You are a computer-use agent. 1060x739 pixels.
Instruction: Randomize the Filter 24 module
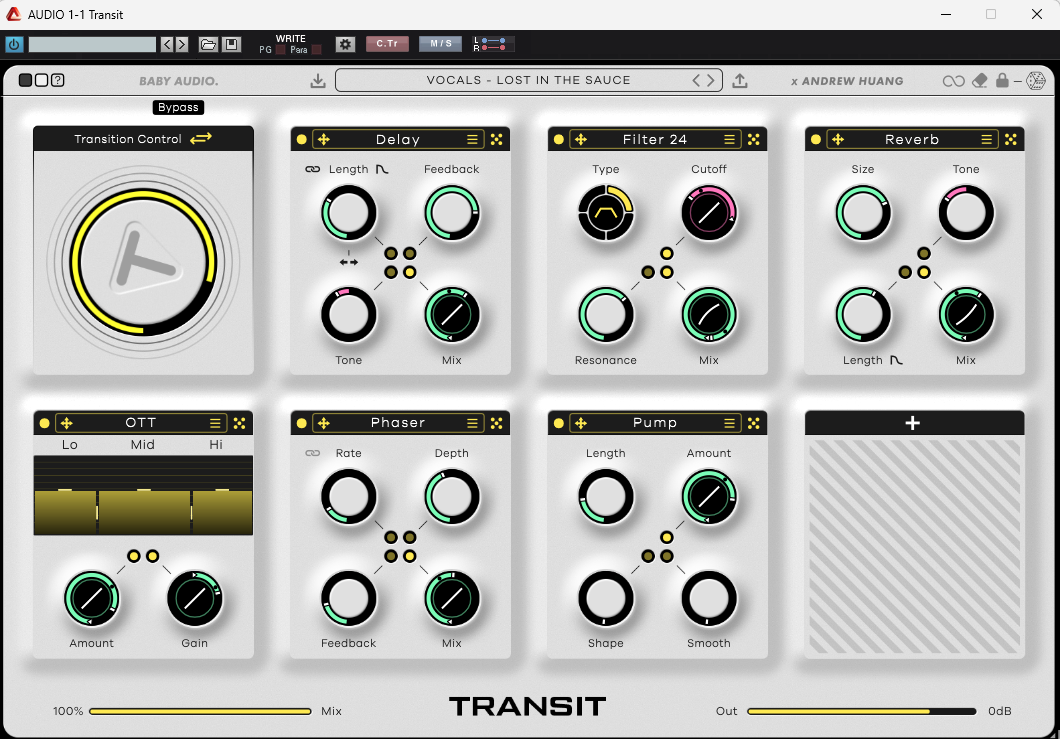754,139
